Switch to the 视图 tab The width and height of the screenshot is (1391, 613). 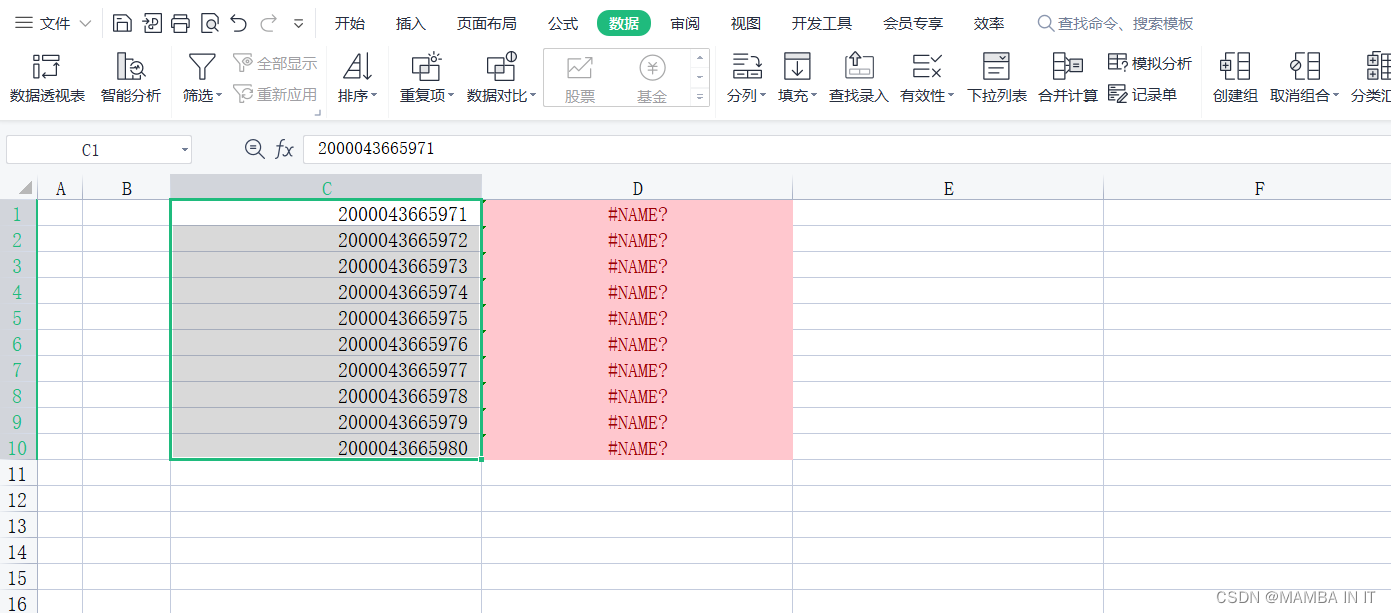(745, 23)
